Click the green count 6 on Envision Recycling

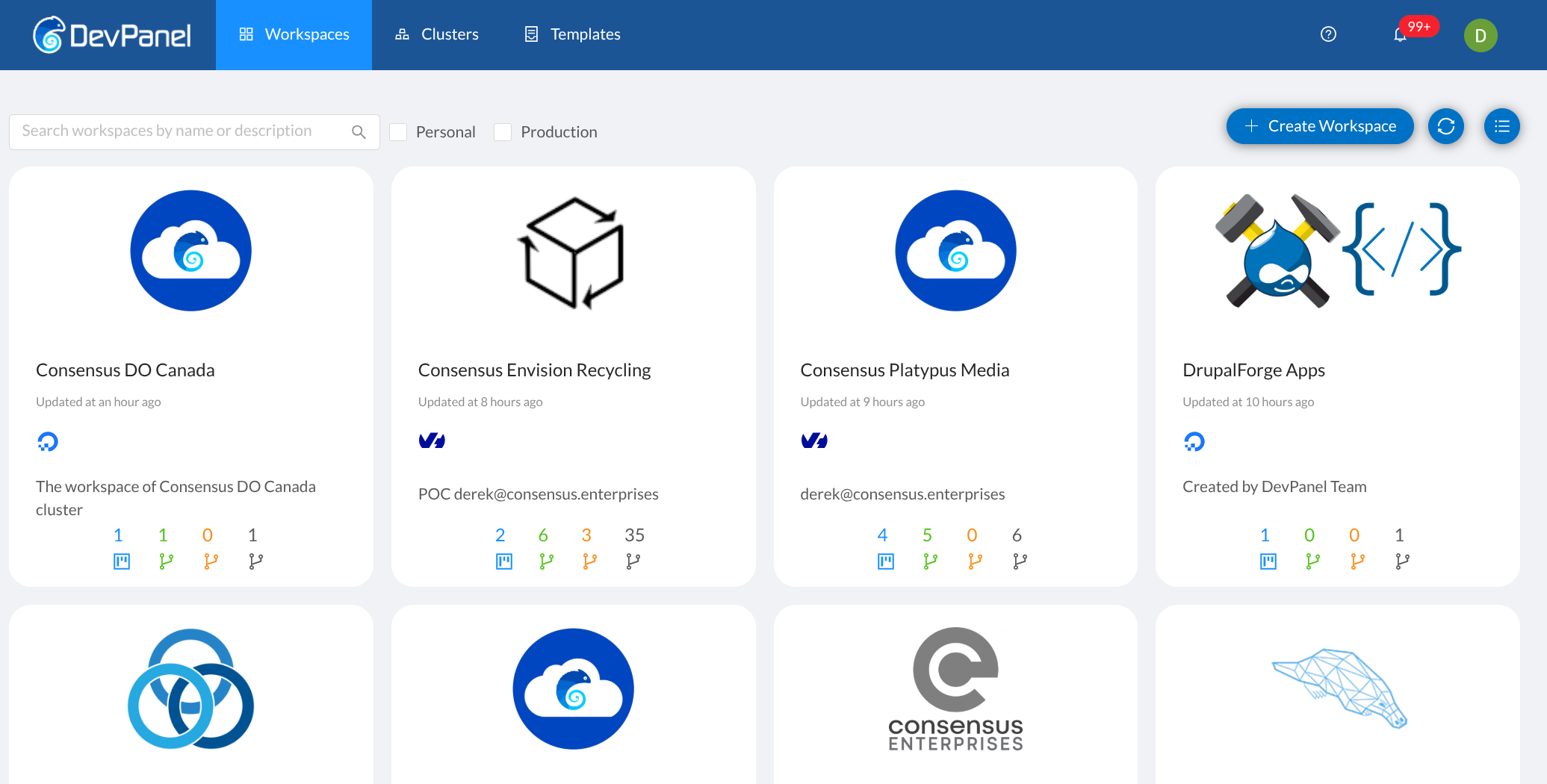543,535
